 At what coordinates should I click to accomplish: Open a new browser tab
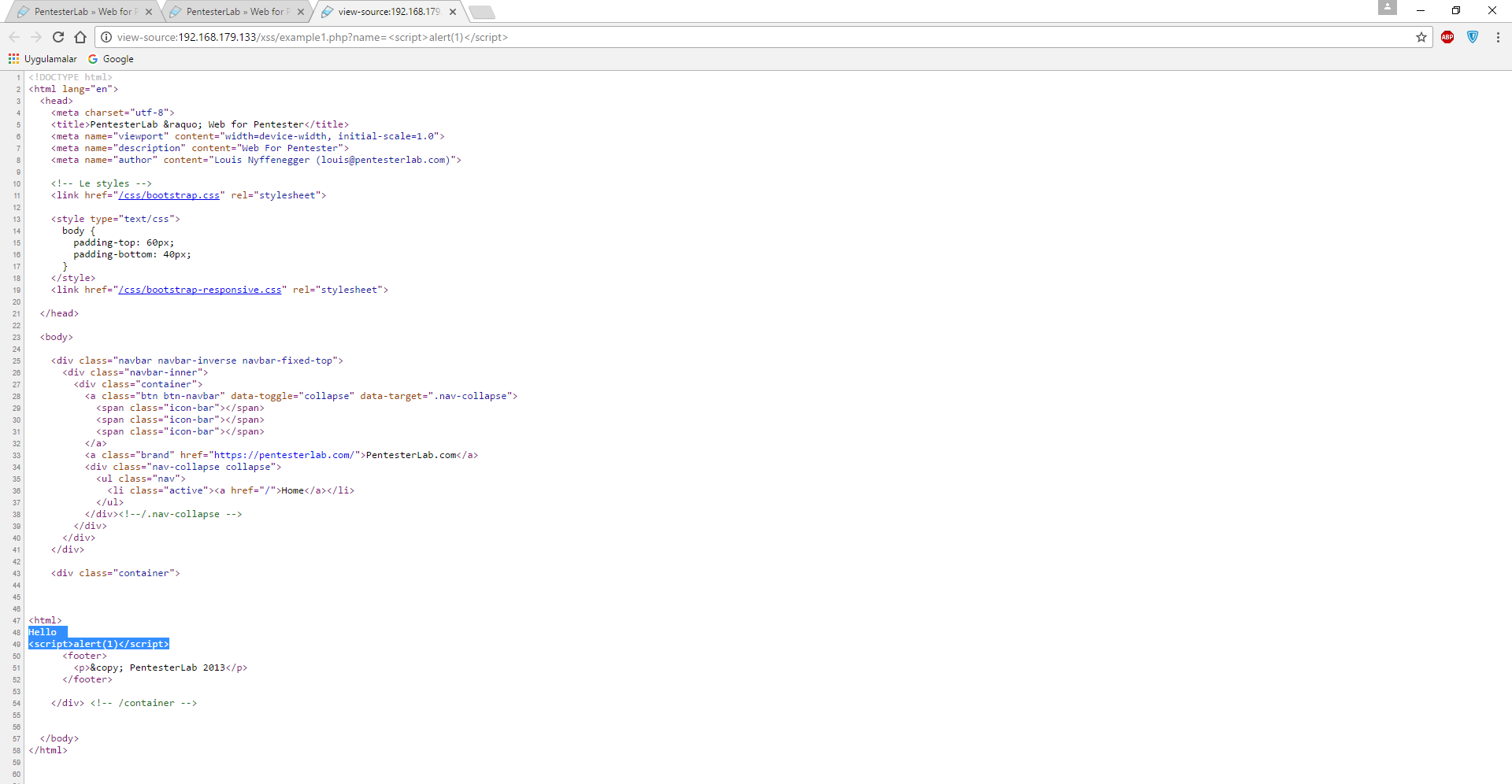click(x=481, y=12)
